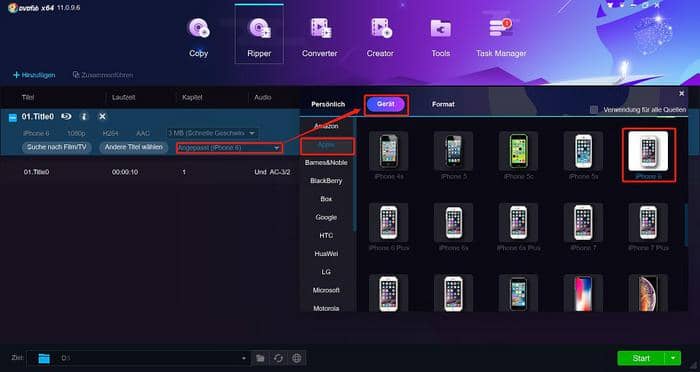The width and height of the screenshot is (700, 372).
Task: Click the Und AC-3/2 audio entry
Action: tap(272, 172)
